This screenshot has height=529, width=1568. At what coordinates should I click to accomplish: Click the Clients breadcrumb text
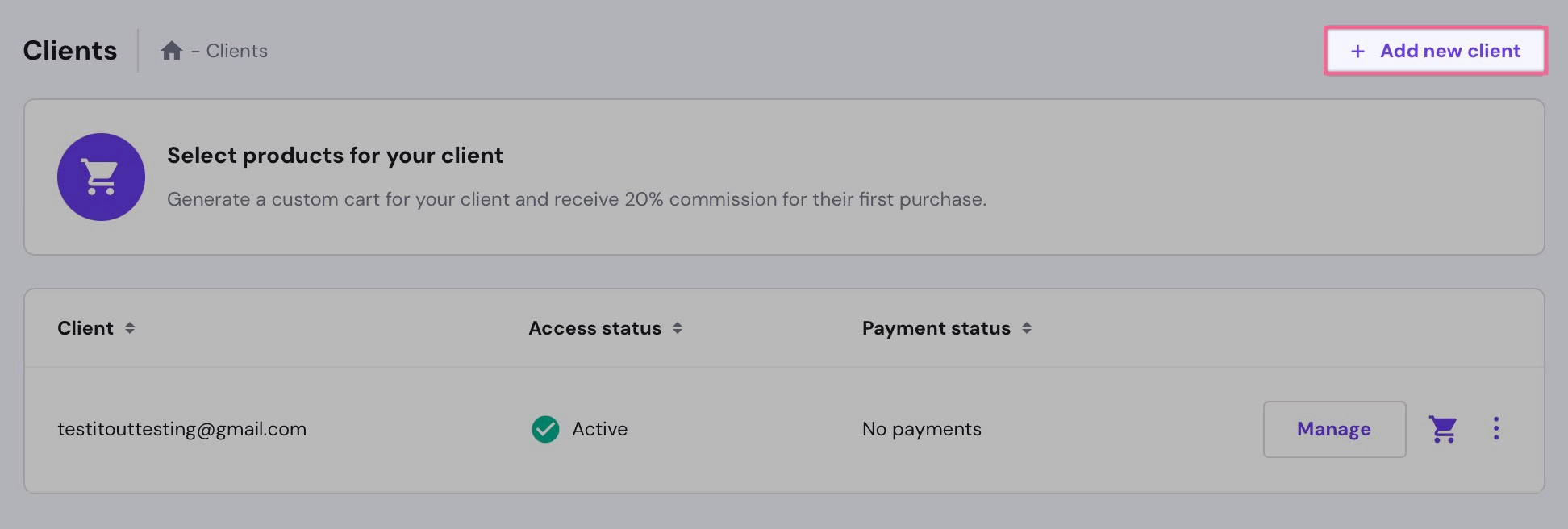236,51
